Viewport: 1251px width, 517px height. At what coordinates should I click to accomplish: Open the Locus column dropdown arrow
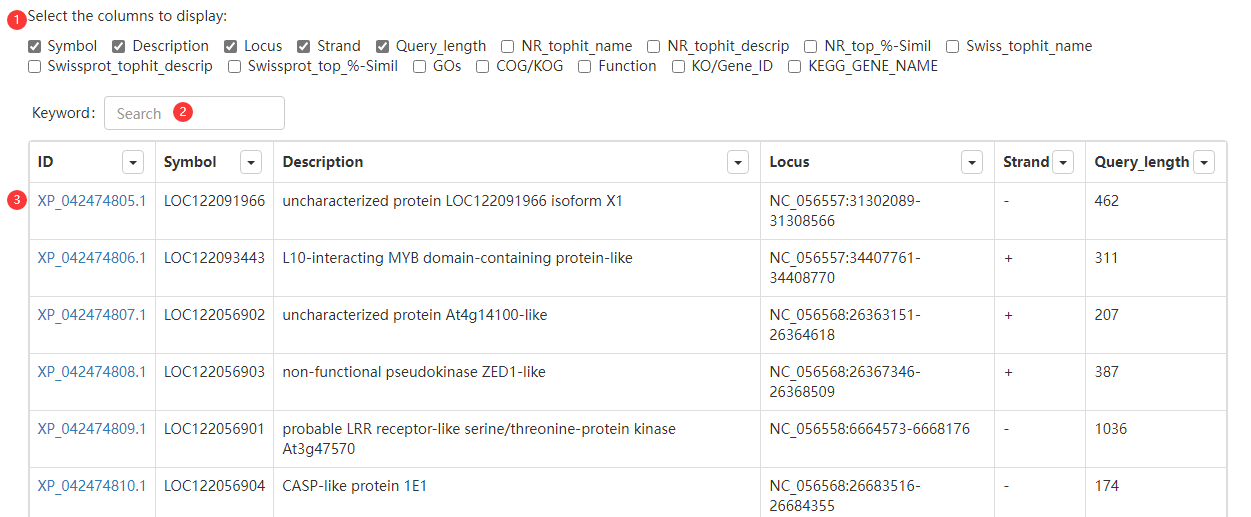click(x=971, y=162)
